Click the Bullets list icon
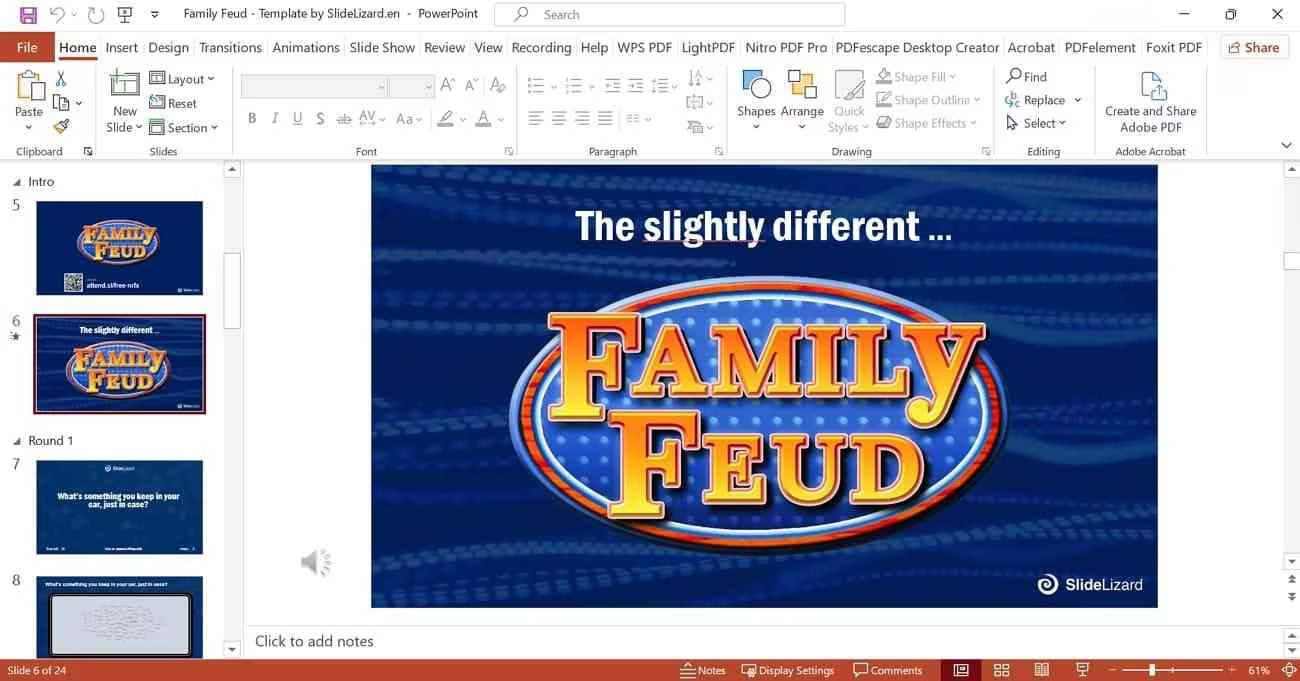 (536, 86)
